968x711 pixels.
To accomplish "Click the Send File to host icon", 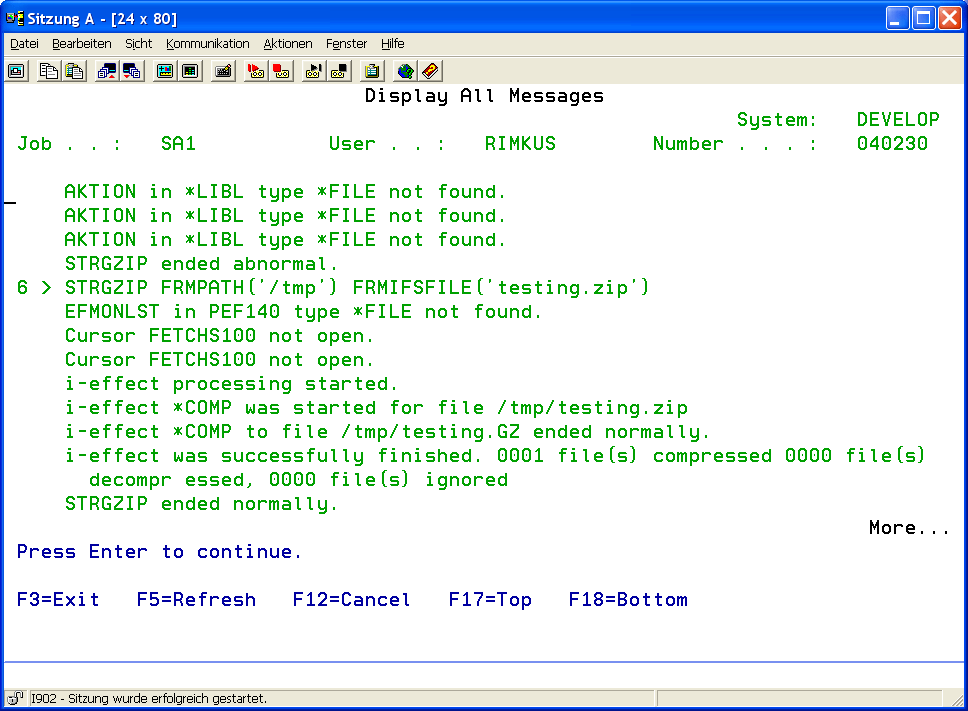I will click(x=107, y=71).
